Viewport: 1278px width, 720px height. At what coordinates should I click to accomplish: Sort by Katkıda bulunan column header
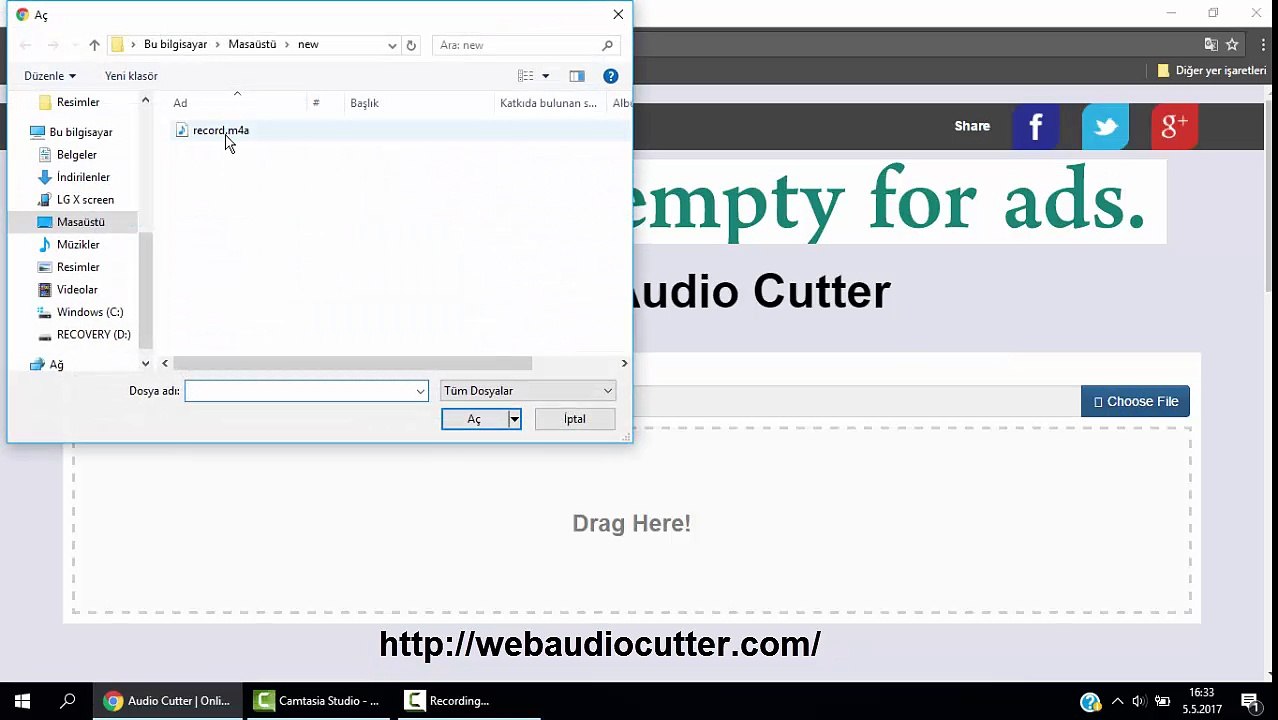tap(548, 103)
